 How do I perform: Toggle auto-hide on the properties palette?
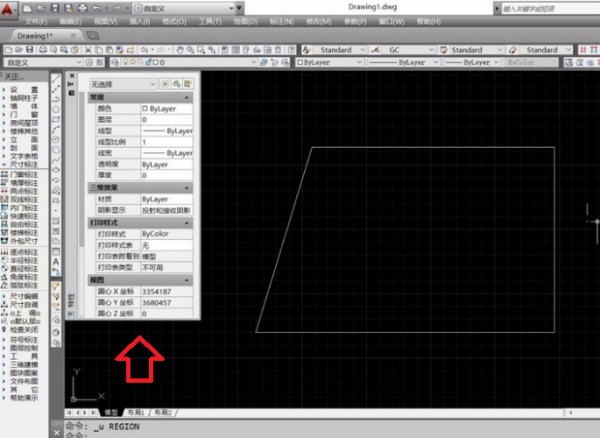[x=72, y=84]
